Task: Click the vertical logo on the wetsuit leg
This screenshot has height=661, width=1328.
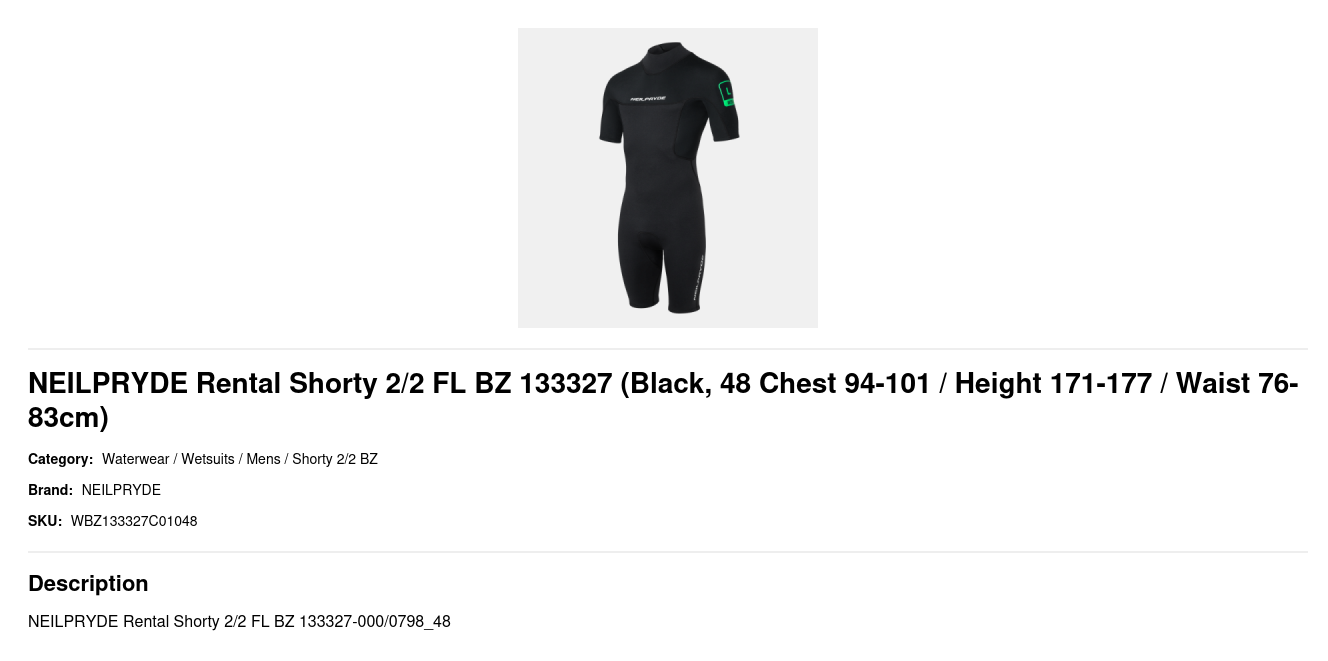Action: point(699,277)
